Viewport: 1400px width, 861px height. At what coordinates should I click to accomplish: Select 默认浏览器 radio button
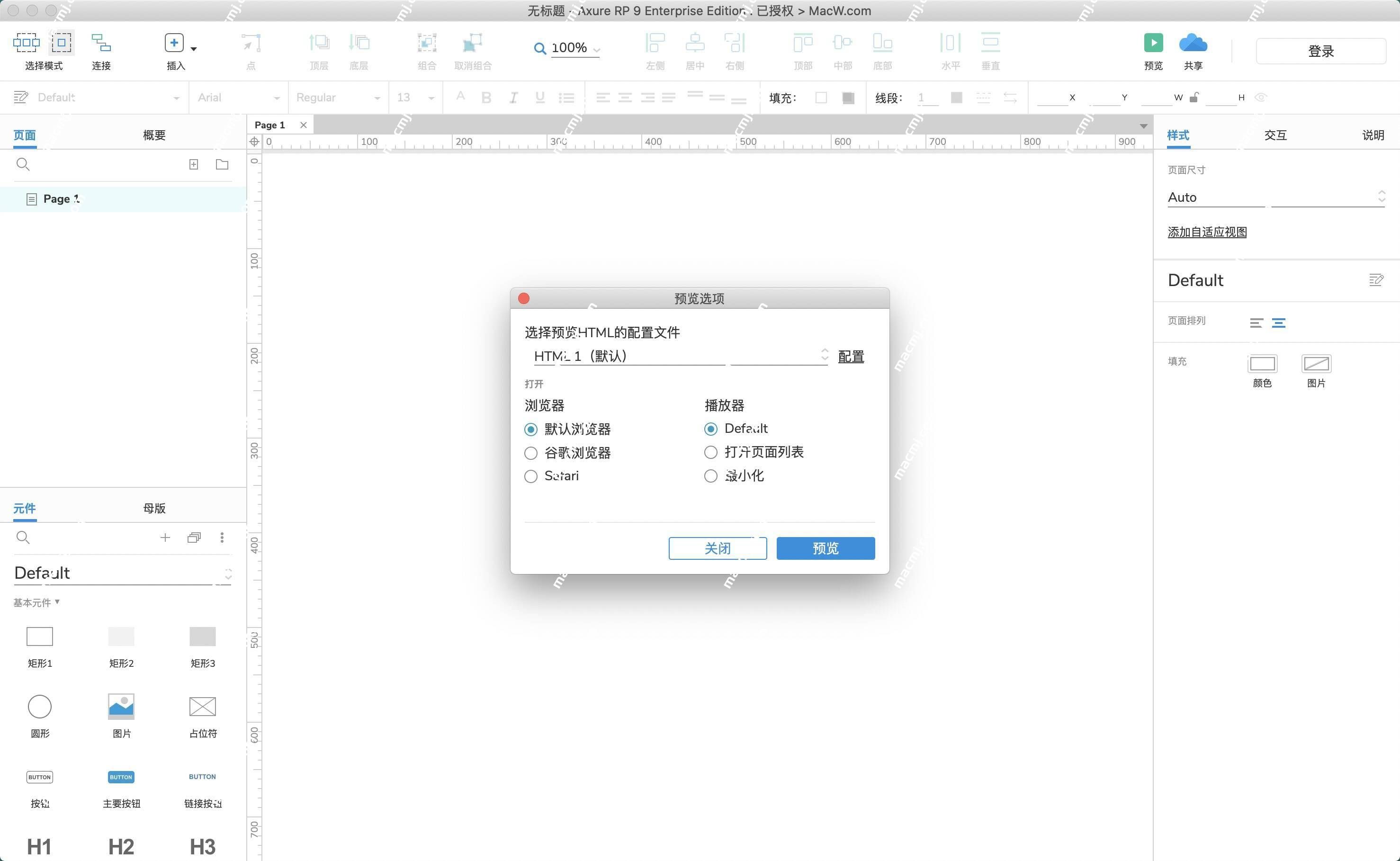click(530, 430)
